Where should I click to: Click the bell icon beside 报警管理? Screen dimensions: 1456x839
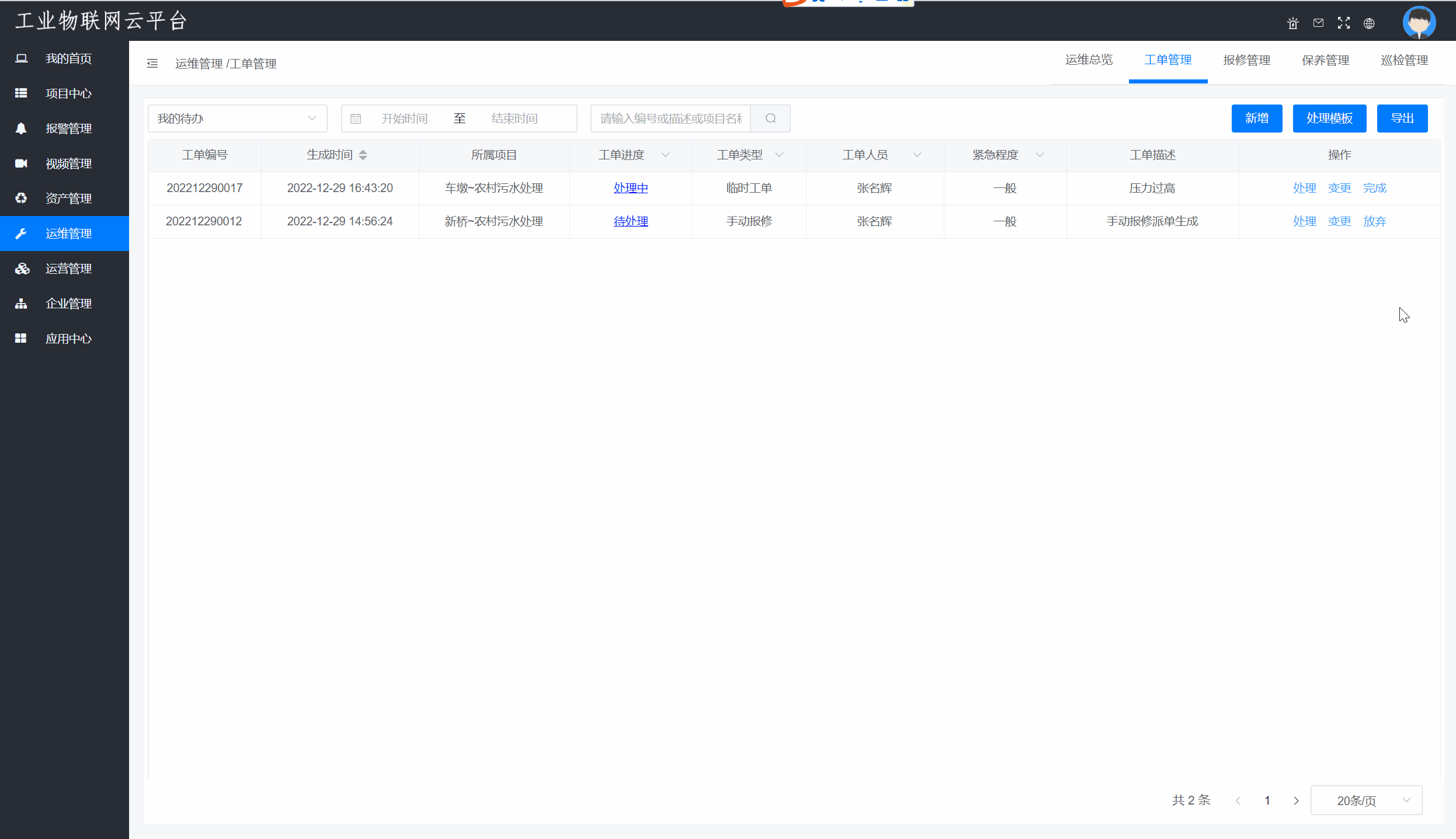pos(21,128)
